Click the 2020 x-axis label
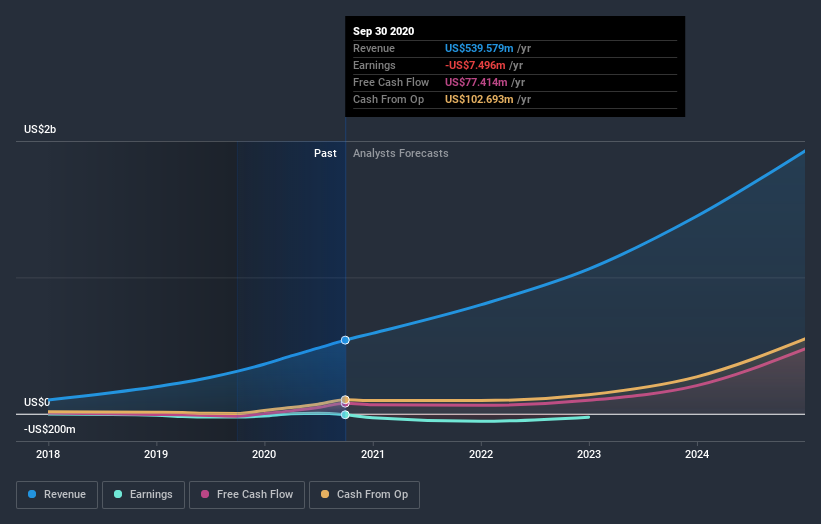 264,454
